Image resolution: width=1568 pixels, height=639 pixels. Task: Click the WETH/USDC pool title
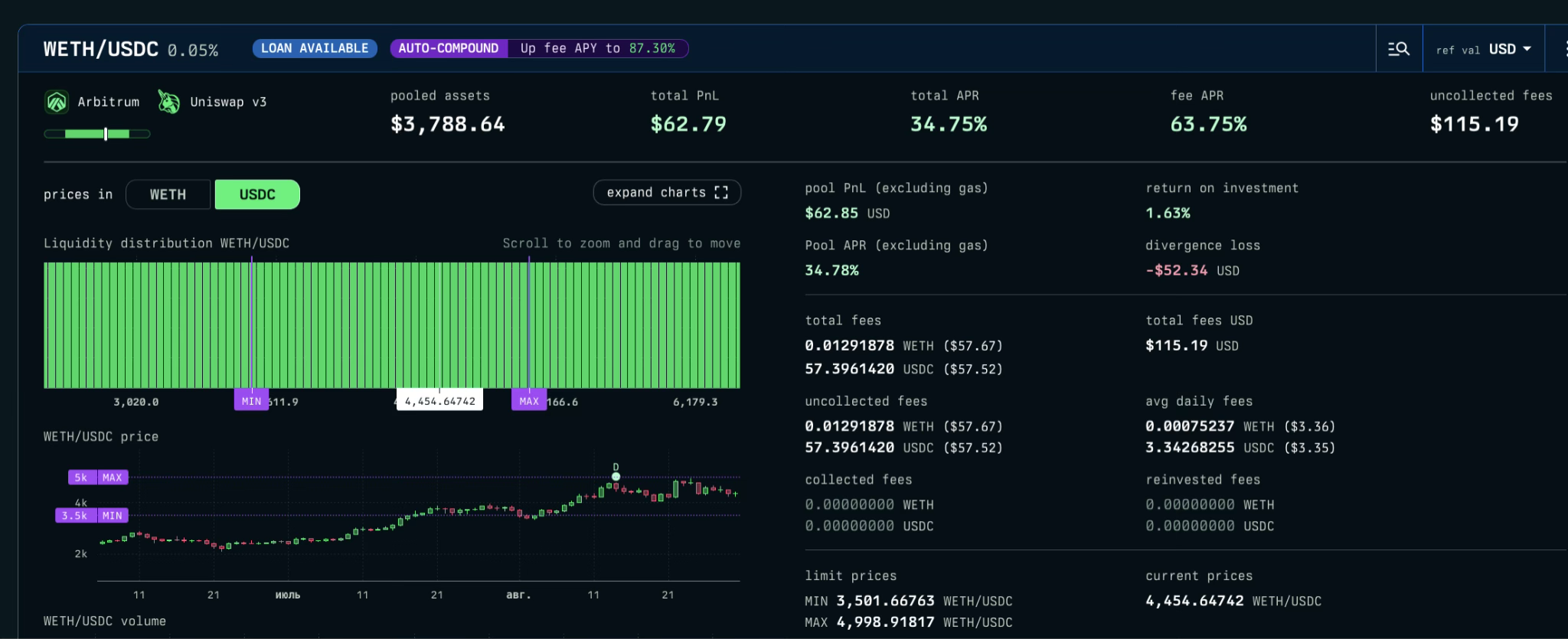click(x=100, y=49)
